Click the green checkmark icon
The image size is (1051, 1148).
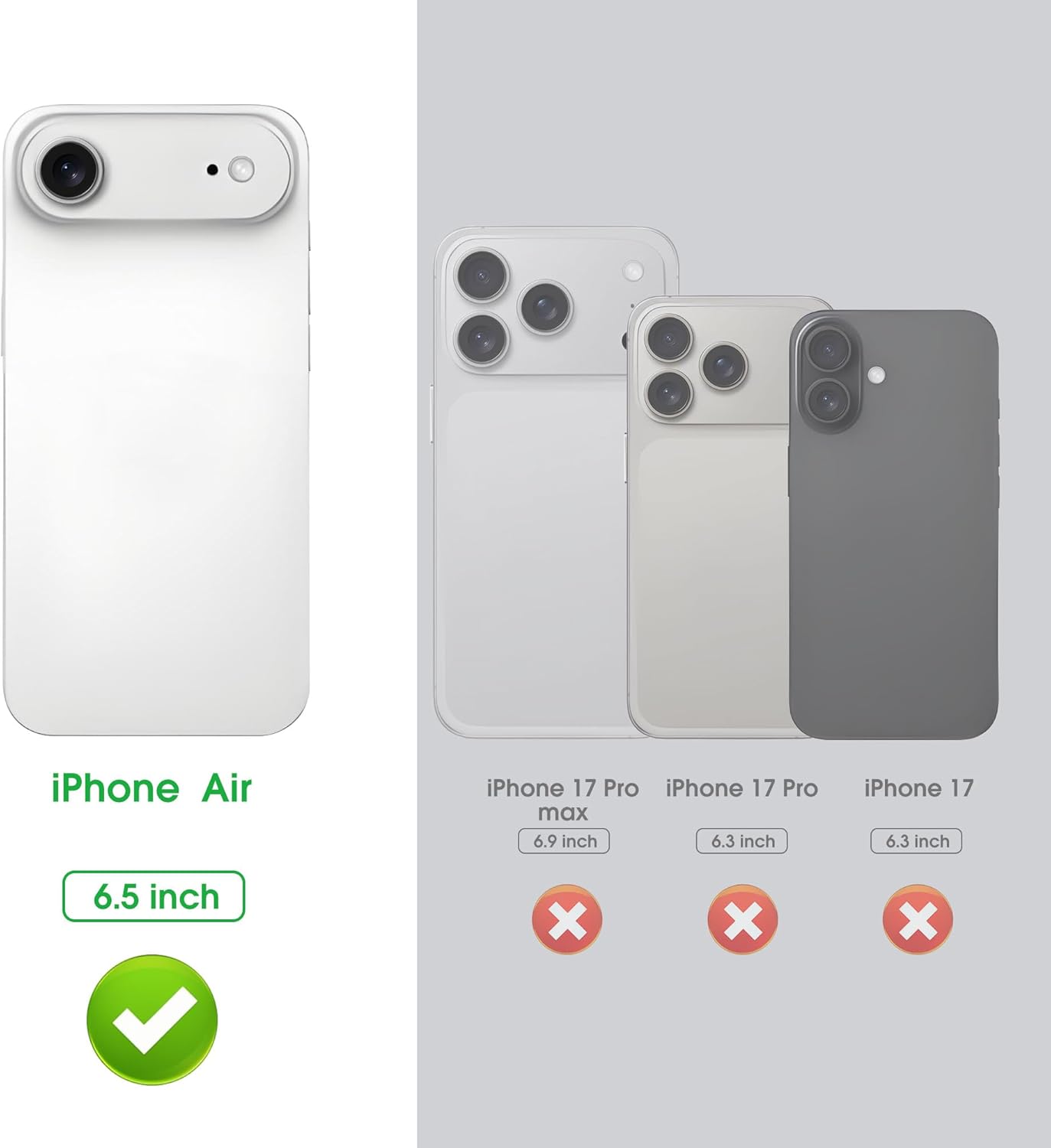[152, 1019]
